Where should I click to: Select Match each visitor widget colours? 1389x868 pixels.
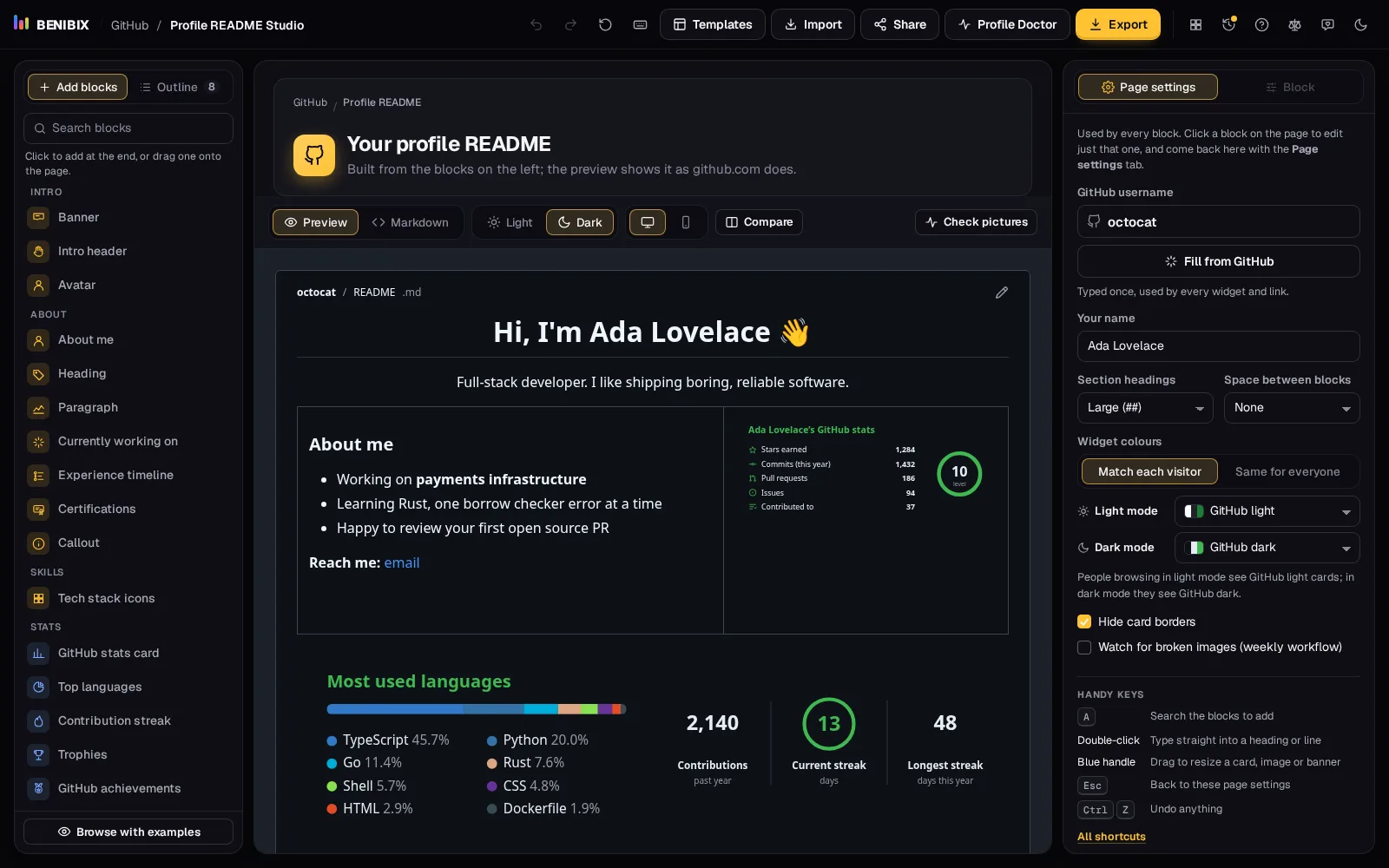(x=1149, y=471)
